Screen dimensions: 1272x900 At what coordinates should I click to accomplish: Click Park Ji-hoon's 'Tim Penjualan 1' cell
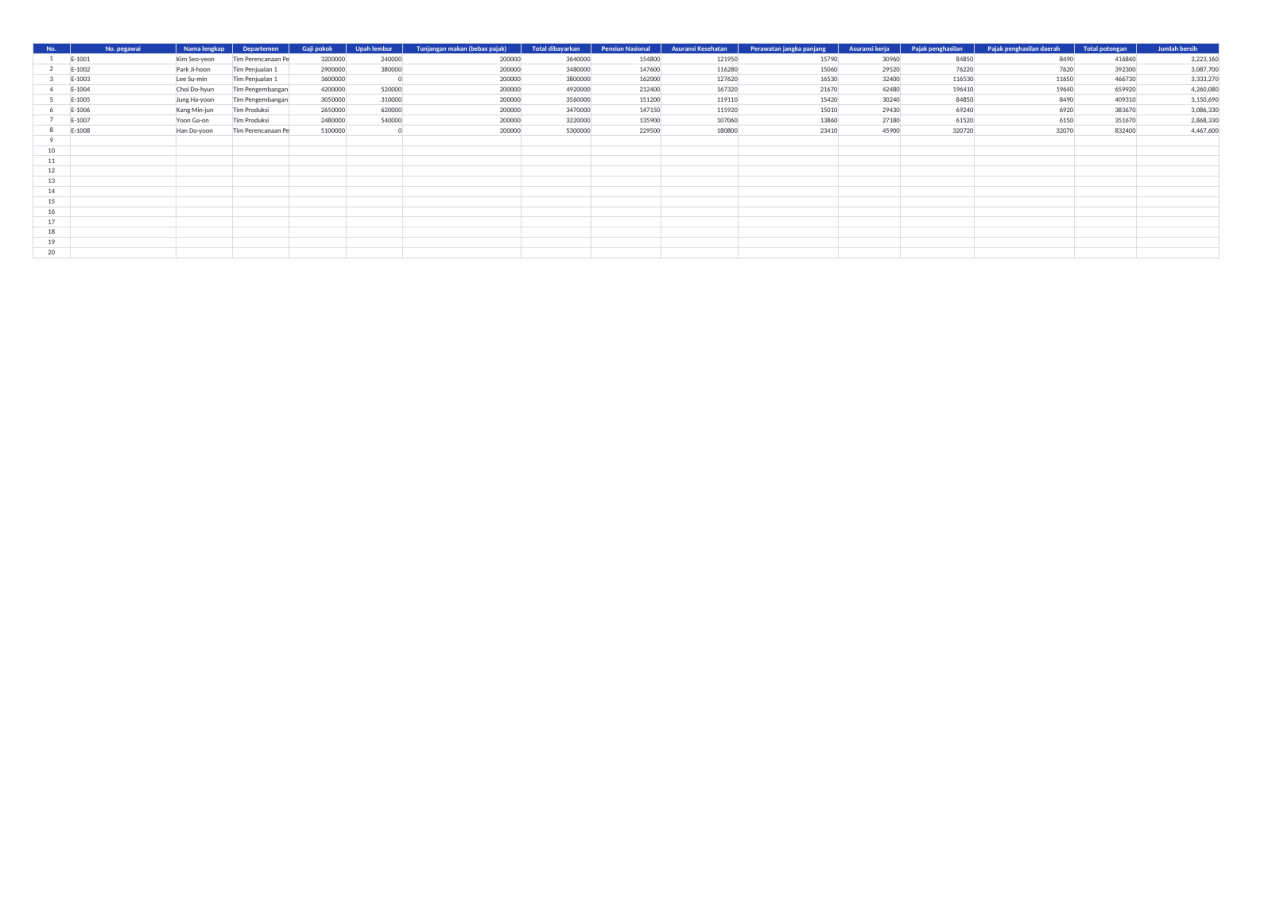[x=261, y=70]
